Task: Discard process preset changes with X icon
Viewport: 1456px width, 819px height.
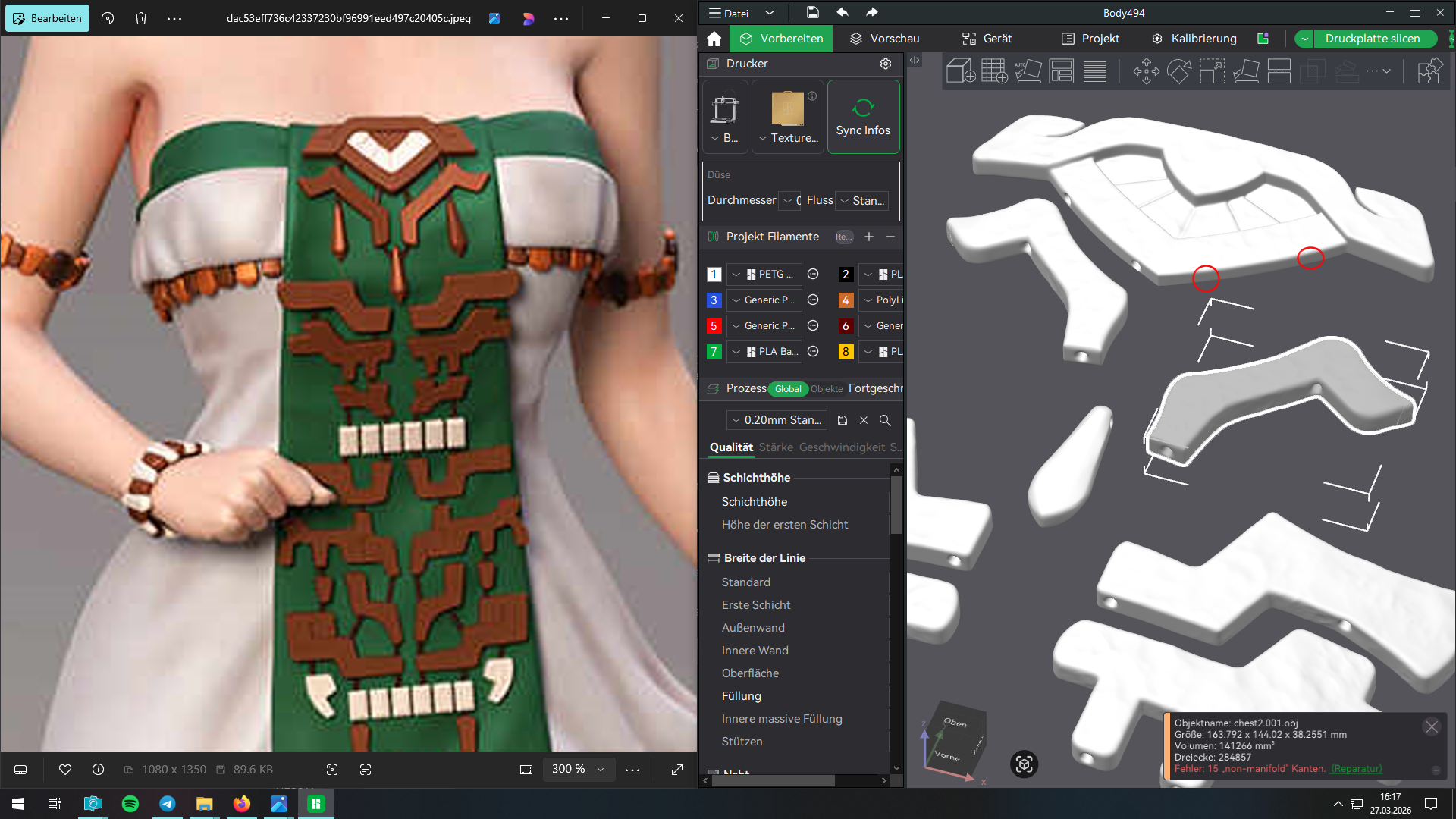Action: pyautogui.click(x=864, y=420)
